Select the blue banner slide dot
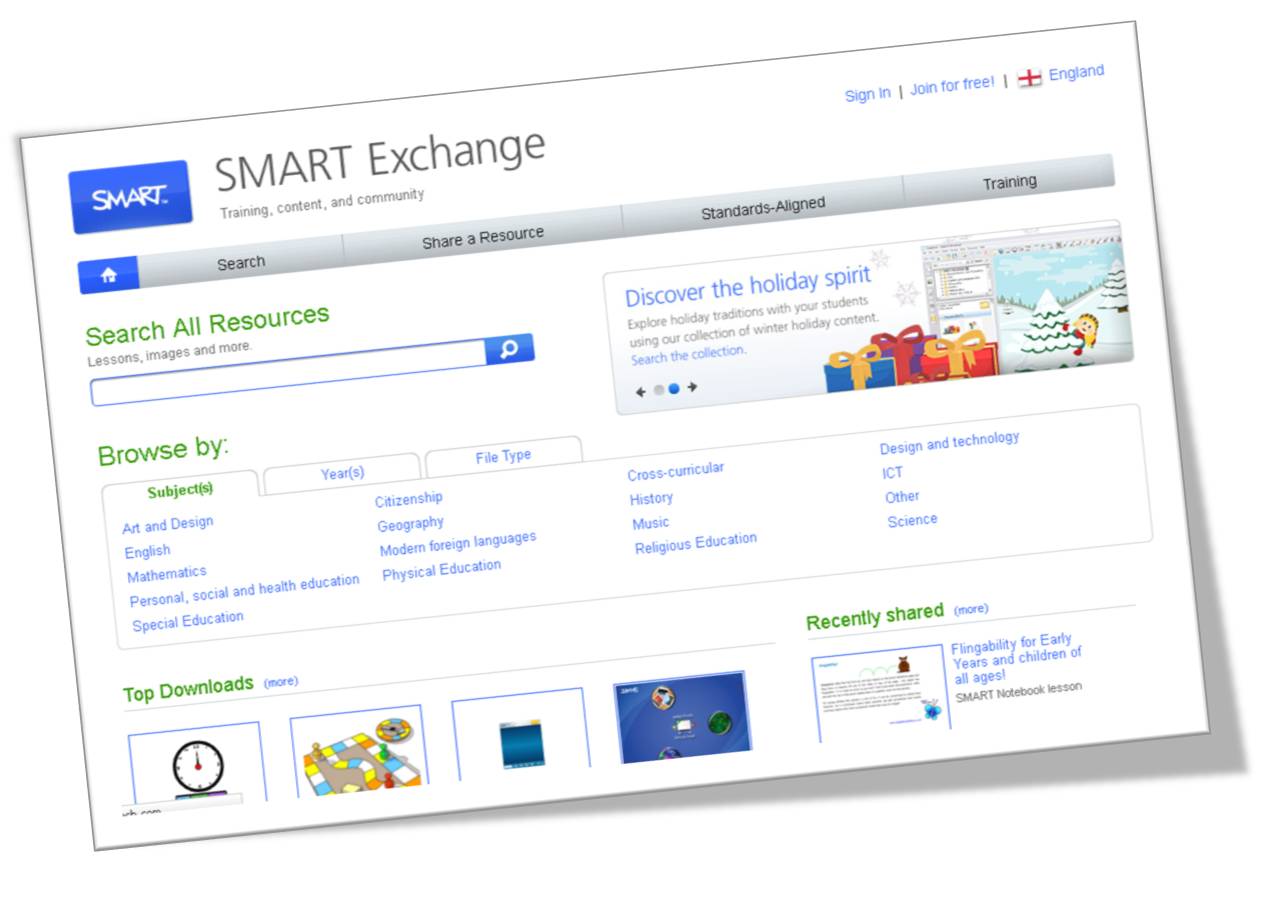Screen dimensions: 1262x908 coord(674,389)
